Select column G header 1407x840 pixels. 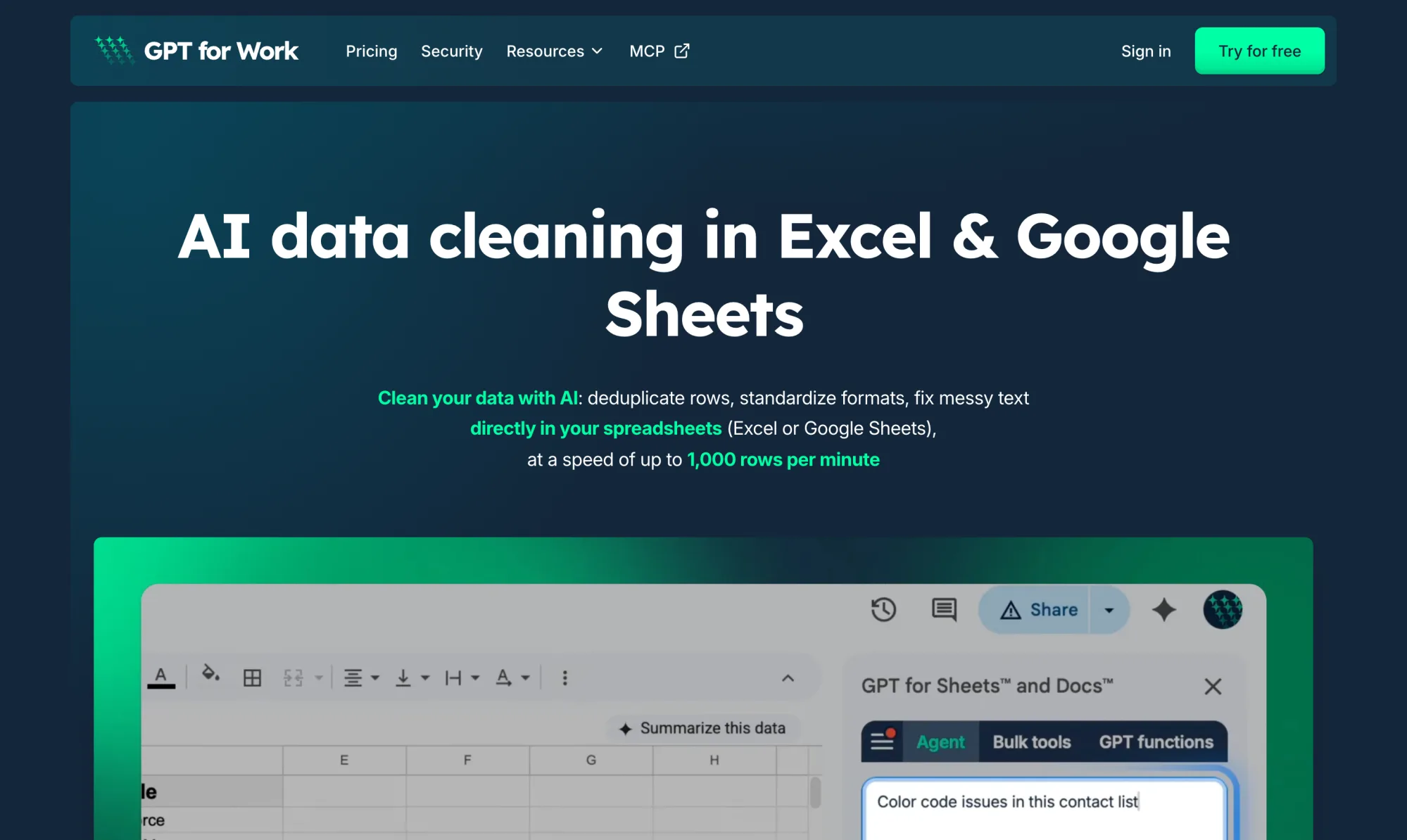point(591,760)
